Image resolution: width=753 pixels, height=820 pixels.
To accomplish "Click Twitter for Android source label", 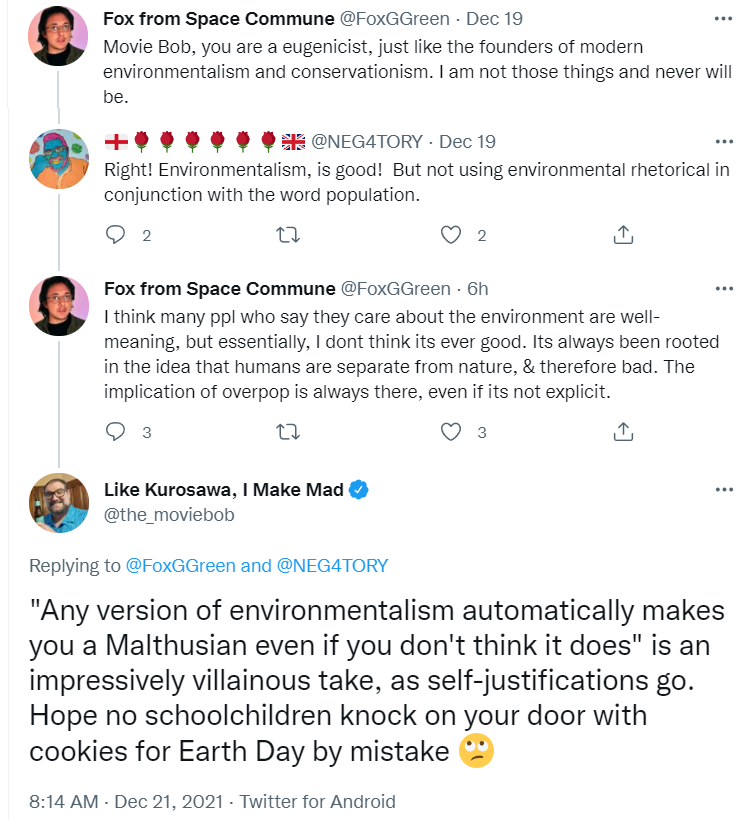I will [x=317, y=801].
